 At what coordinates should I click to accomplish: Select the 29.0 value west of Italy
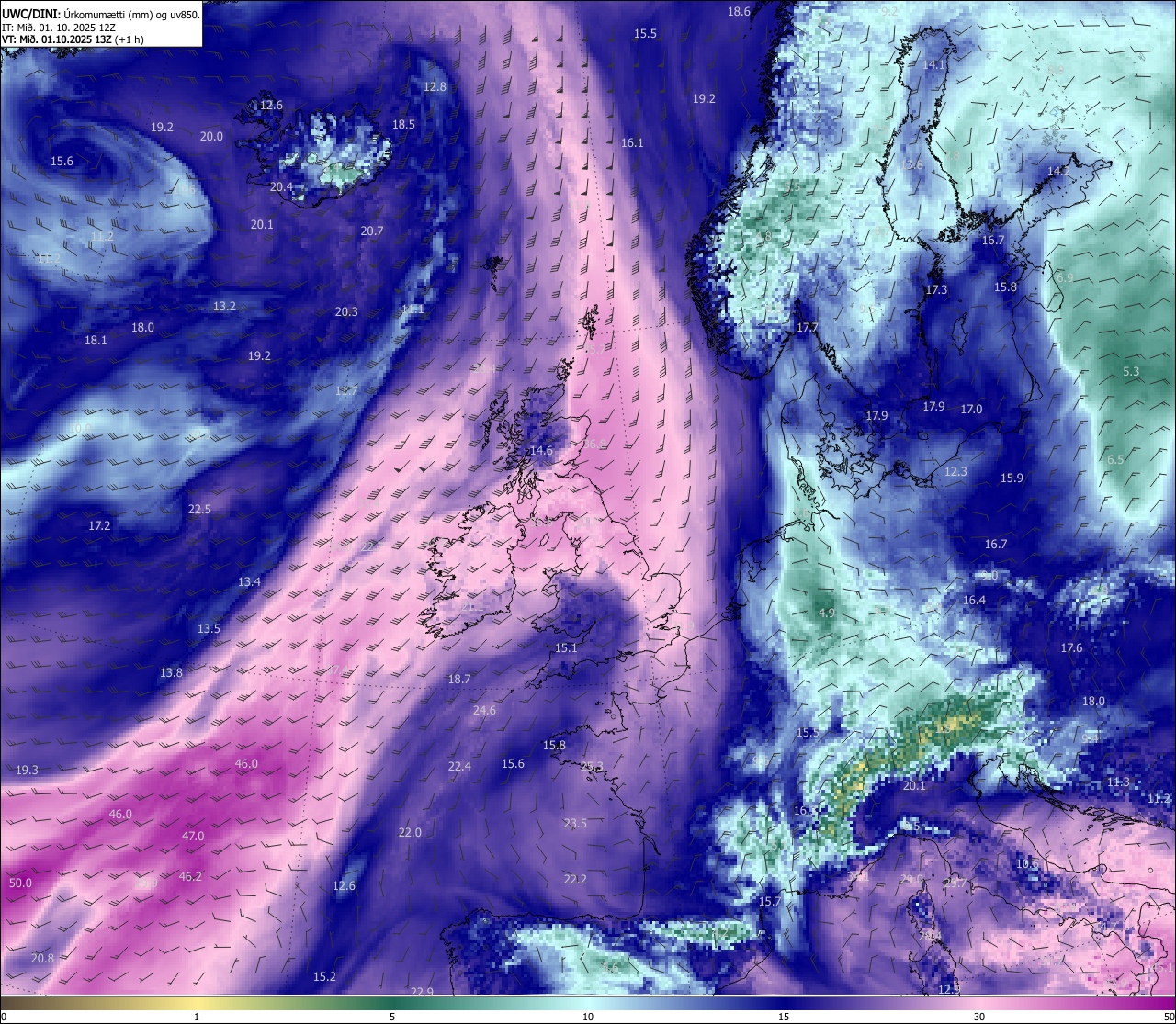911,880
